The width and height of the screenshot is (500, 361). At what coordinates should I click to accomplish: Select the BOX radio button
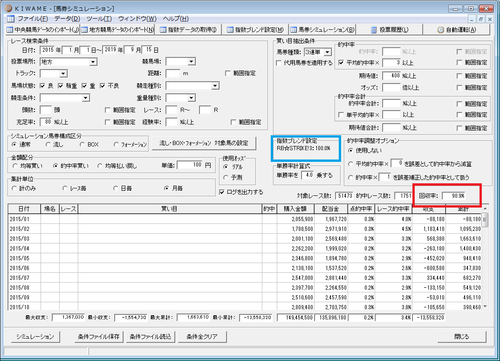coord(82,145)
